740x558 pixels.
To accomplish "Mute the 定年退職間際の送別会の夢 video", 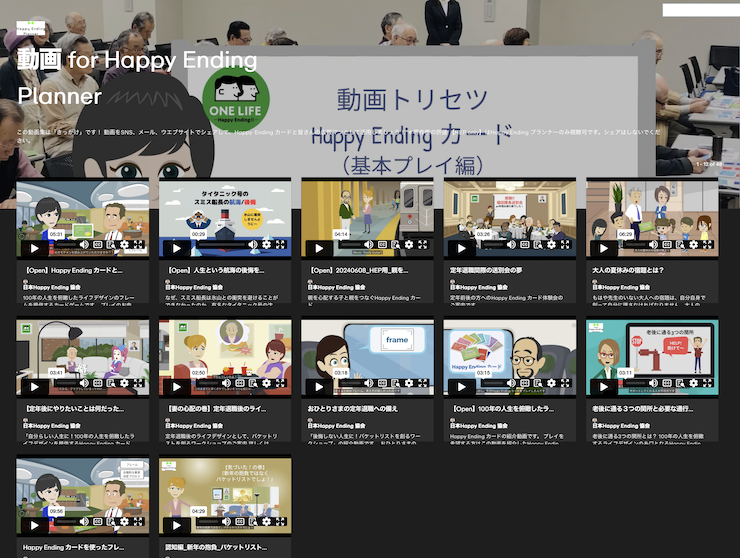I will 511,244.
